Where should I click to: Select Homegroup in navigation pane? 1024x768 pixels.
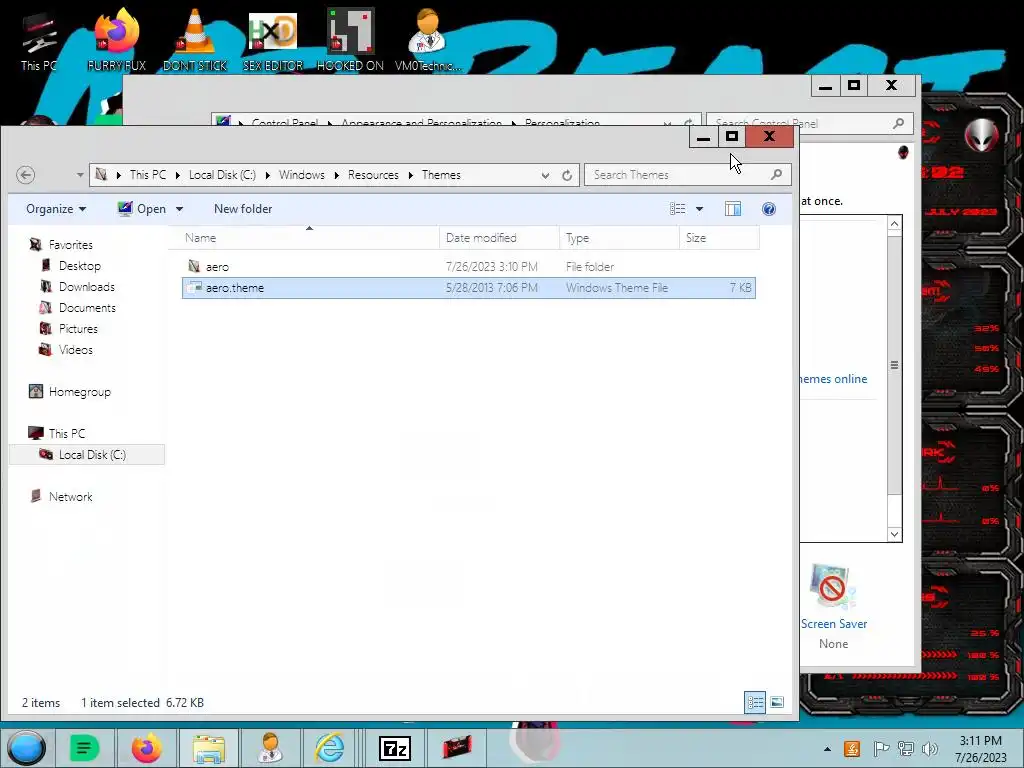[79, 392]
